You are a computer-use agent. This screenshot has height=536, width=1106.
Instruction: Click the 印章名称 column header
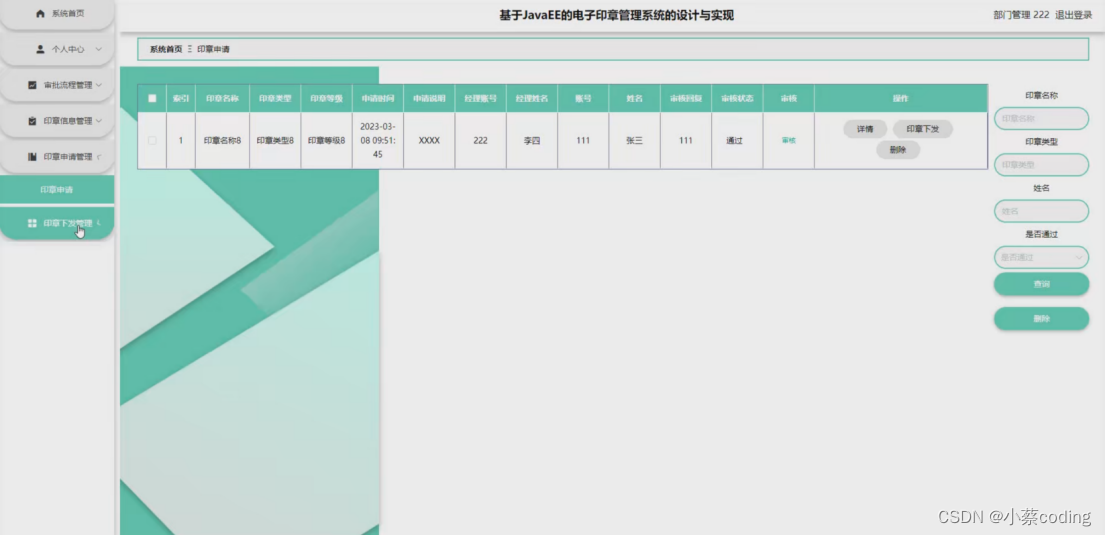click(x=222, y=99)
